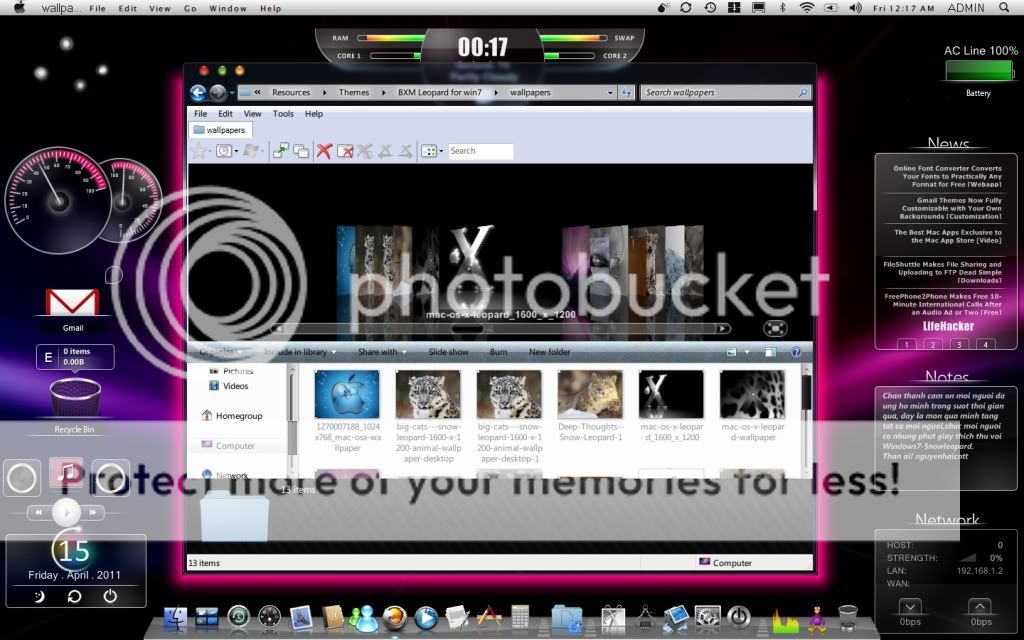Click play on the music player widget
The image size is (1024, 640).
tap(66, 512)
